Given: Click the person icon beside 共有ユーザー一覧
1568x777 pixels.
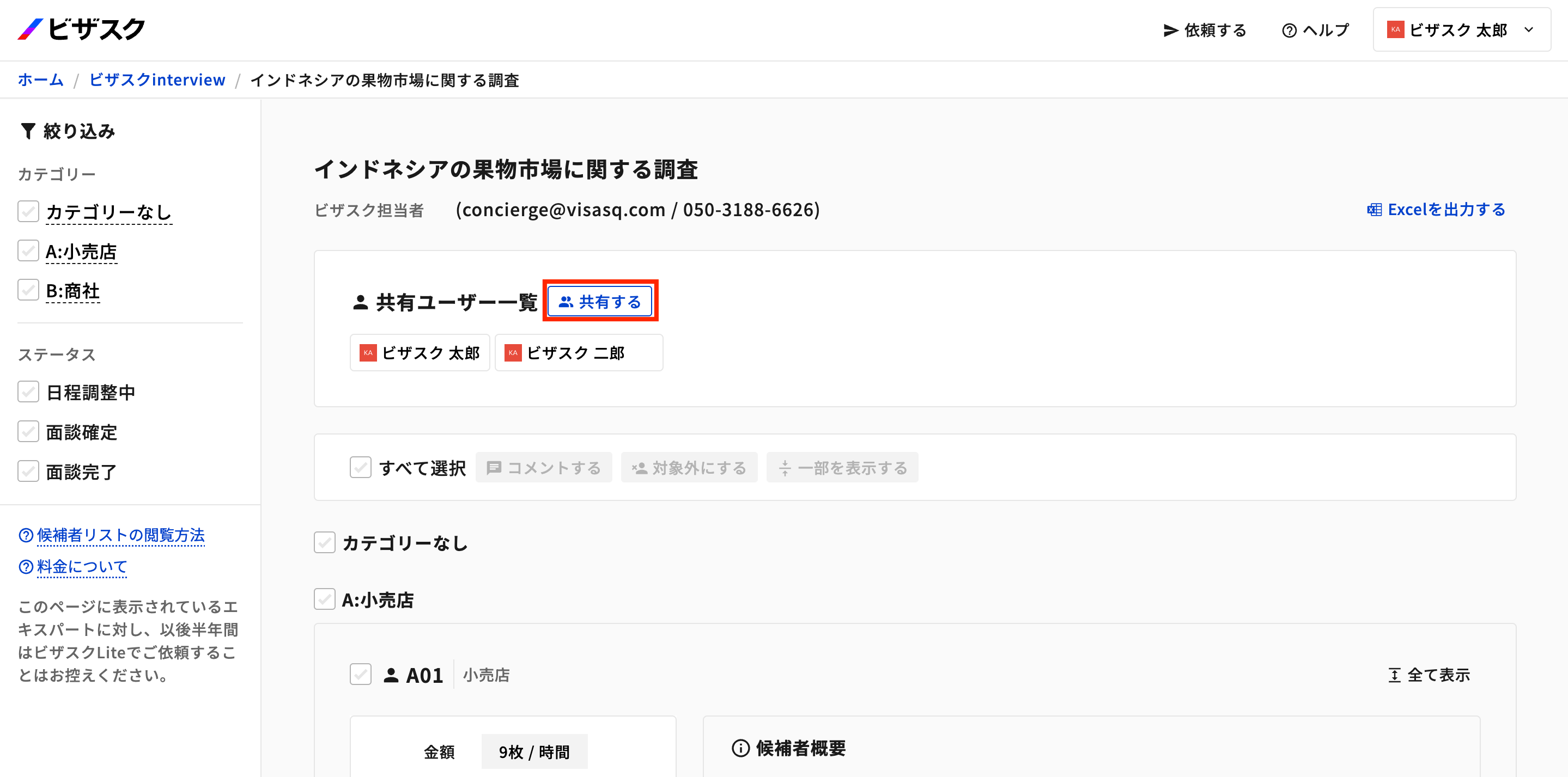Looking at the screenshot, I should pos(360,302).
